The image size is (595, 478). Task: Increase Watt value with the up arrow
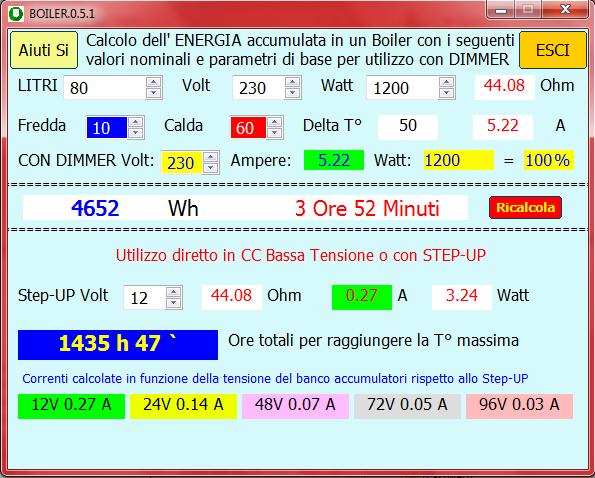447,82
